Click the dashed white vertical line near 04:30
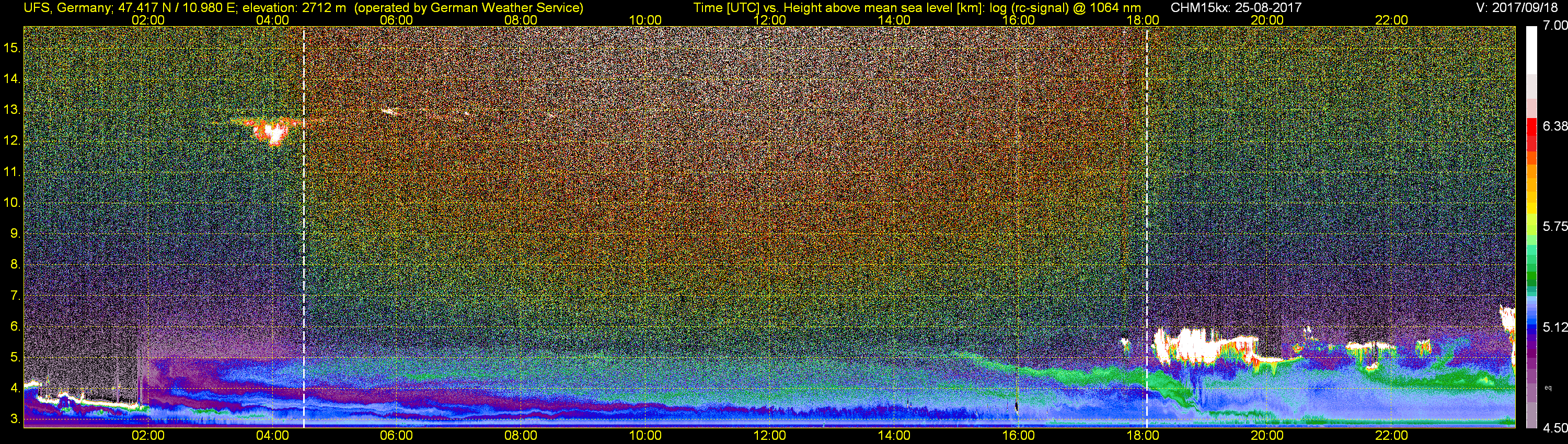Viewport: 1568px width, 444px height. 304,226
